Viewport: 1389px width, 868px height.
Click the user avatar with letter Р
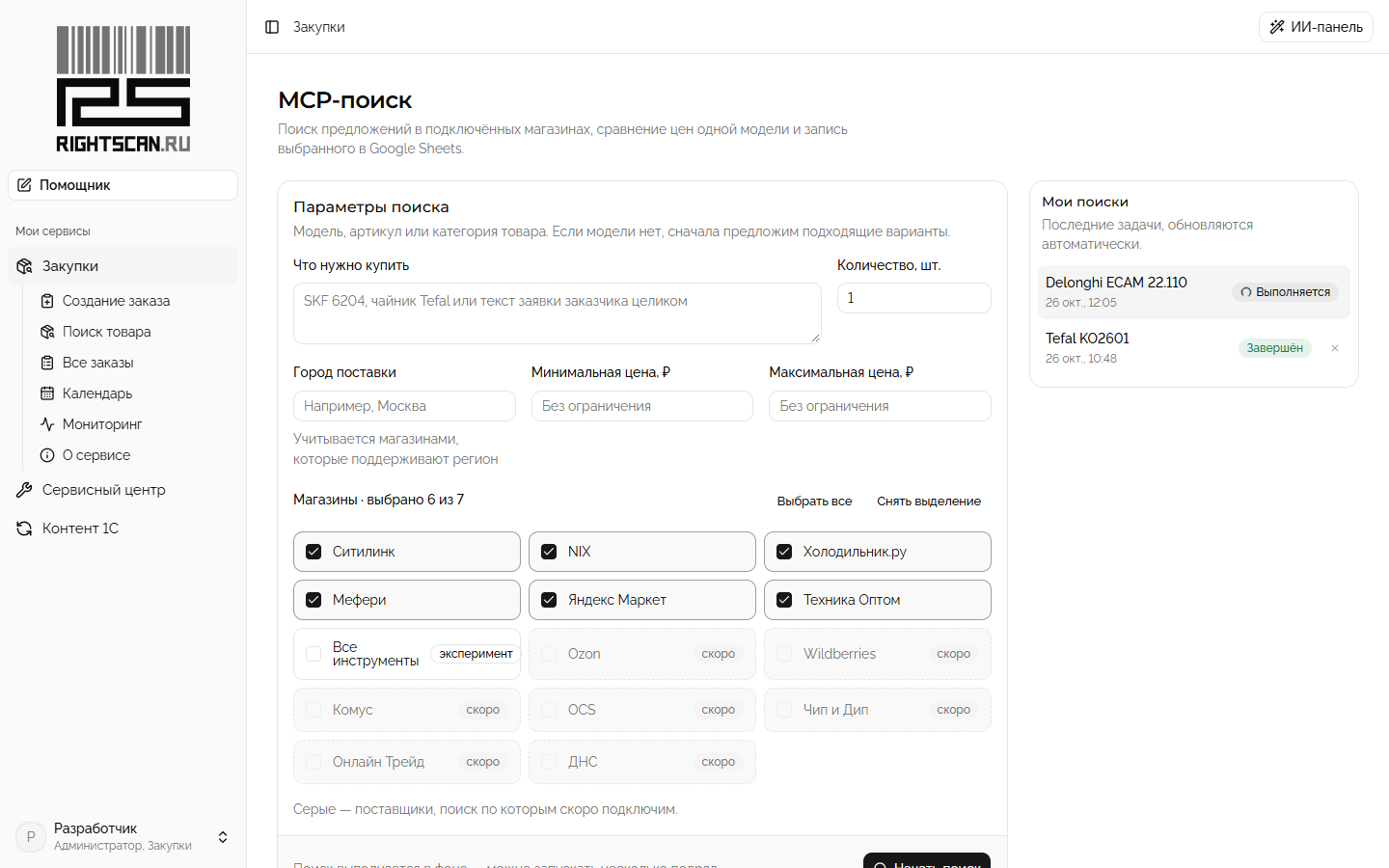pyautogui.click(x=31, y=837)
